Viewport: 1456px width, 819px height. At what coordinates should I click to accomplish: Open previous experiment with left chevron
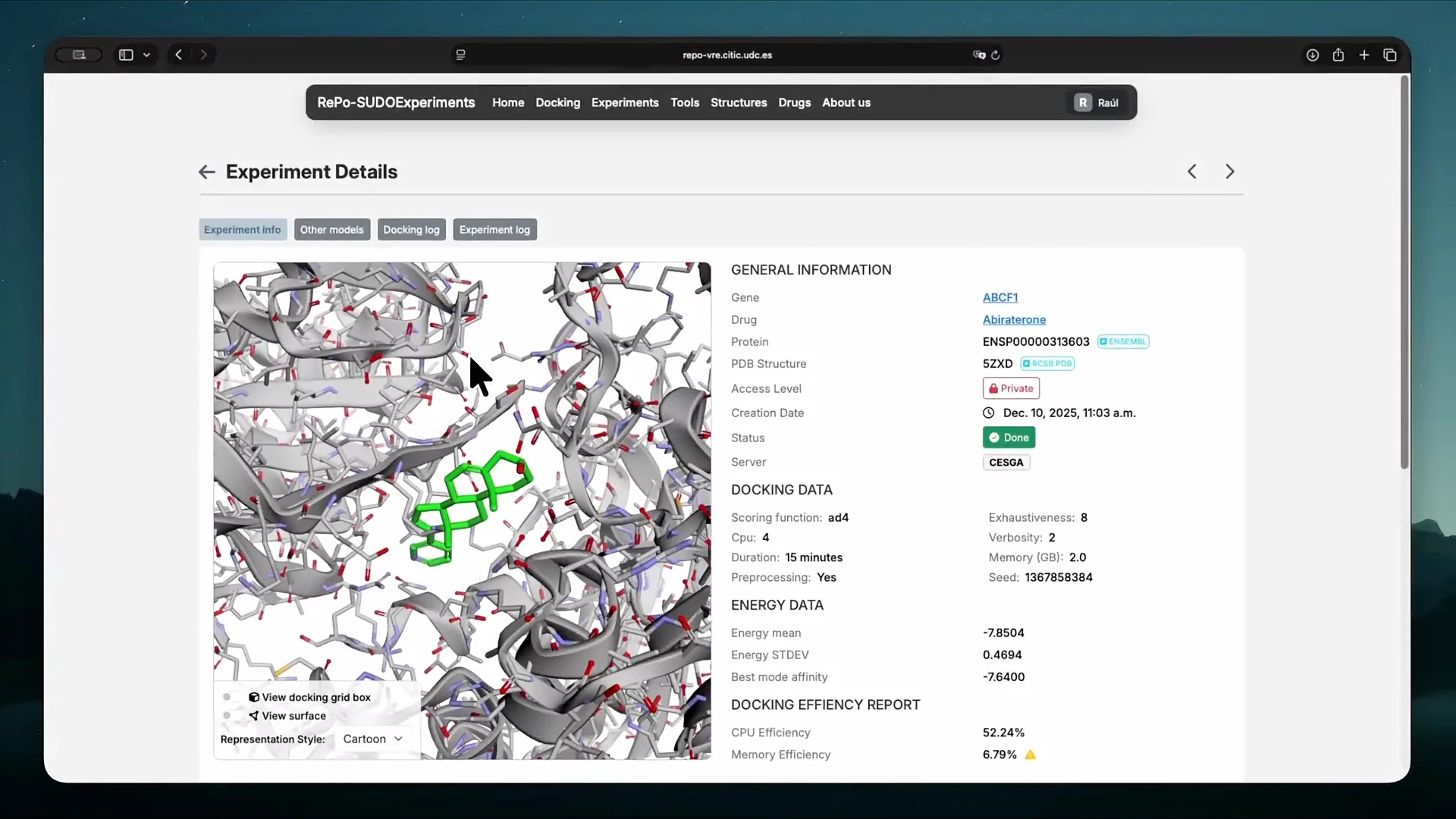pyautogui.click(x=1192, y=172)
